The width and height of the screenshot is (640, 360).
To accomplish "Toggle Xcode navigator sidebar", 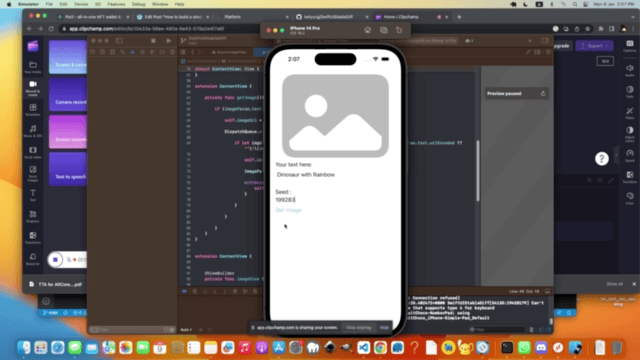I will coord(119,41).
